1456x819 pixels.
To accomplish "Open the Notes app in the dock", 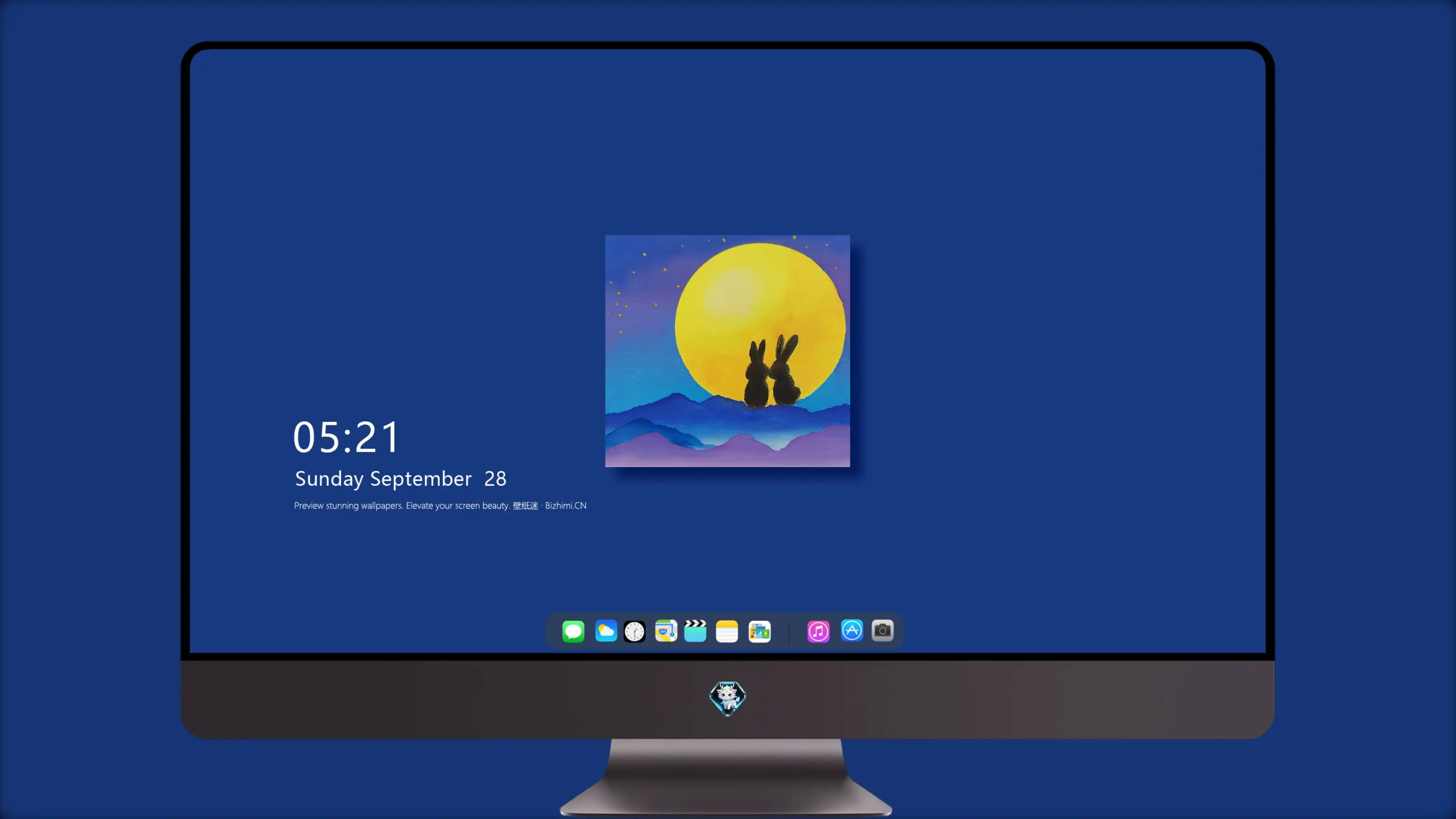I will click(727, 631).
